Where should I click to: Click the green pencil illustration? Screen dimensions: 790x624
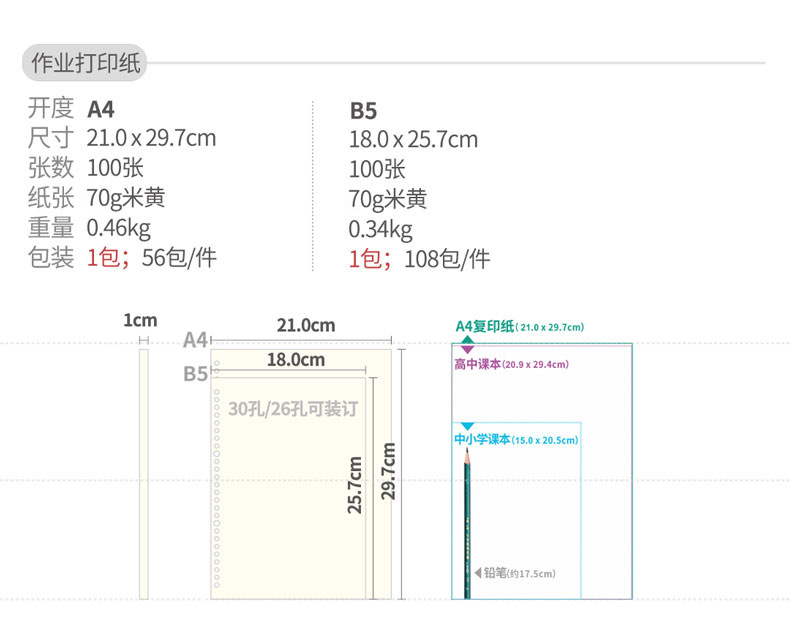(466, 520)
